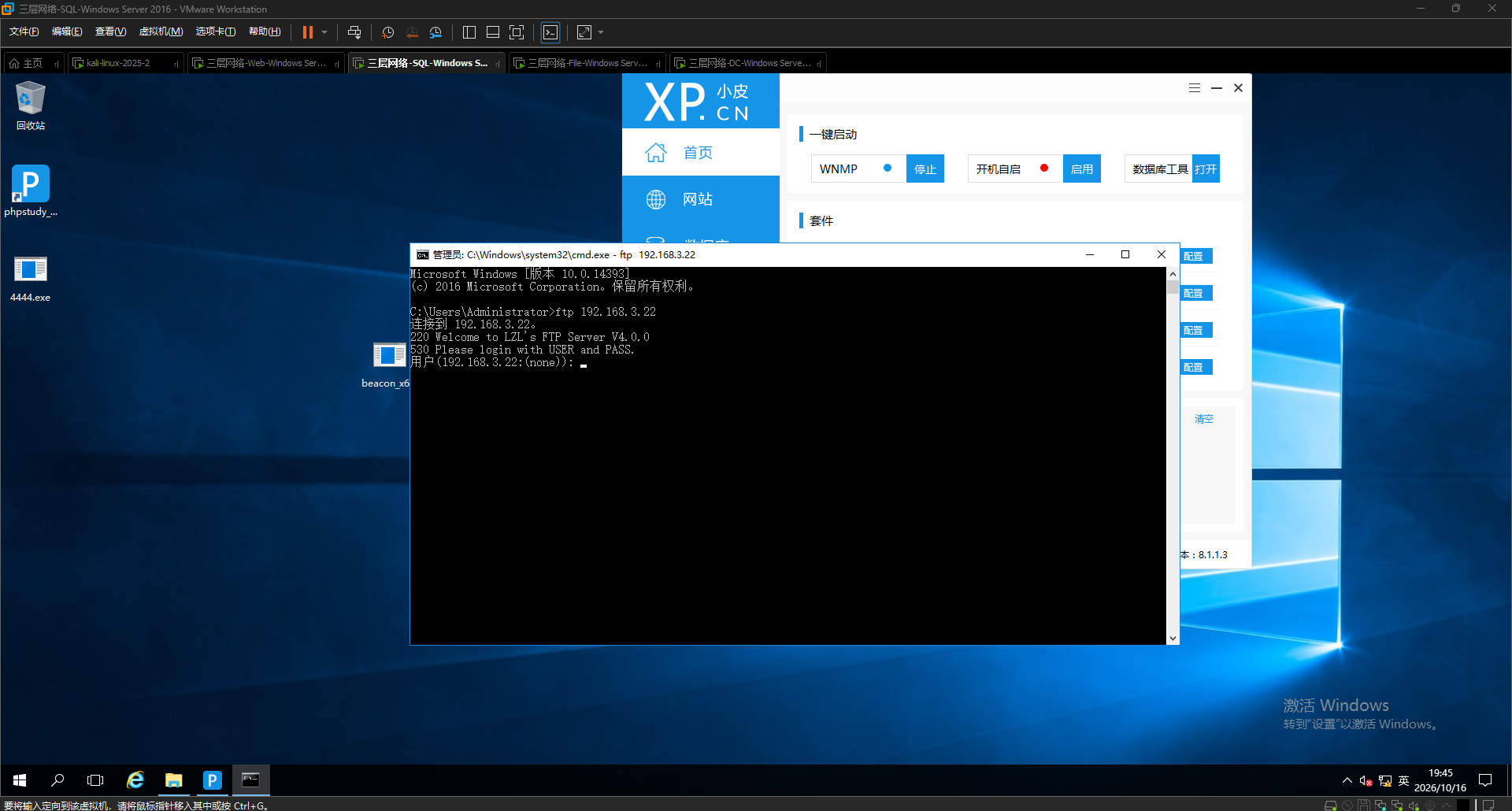Click the 启用 button for 开机自启
The width and height of the screenshot is (1512, 811).
[x=1082, y=169]
